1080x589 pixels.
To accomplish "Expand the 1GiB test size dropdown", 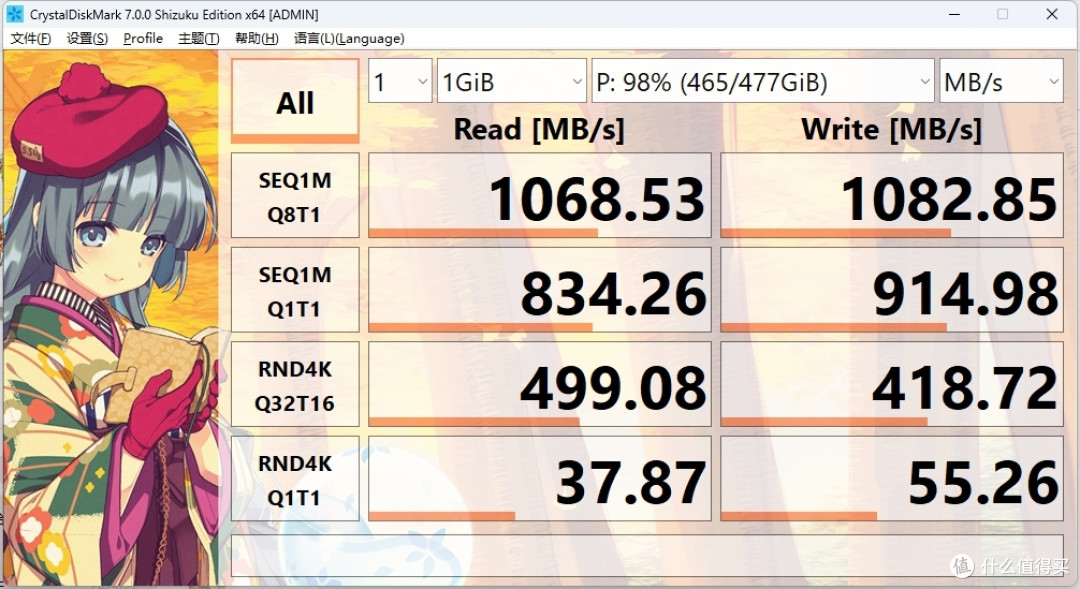I will coord(512,81).
